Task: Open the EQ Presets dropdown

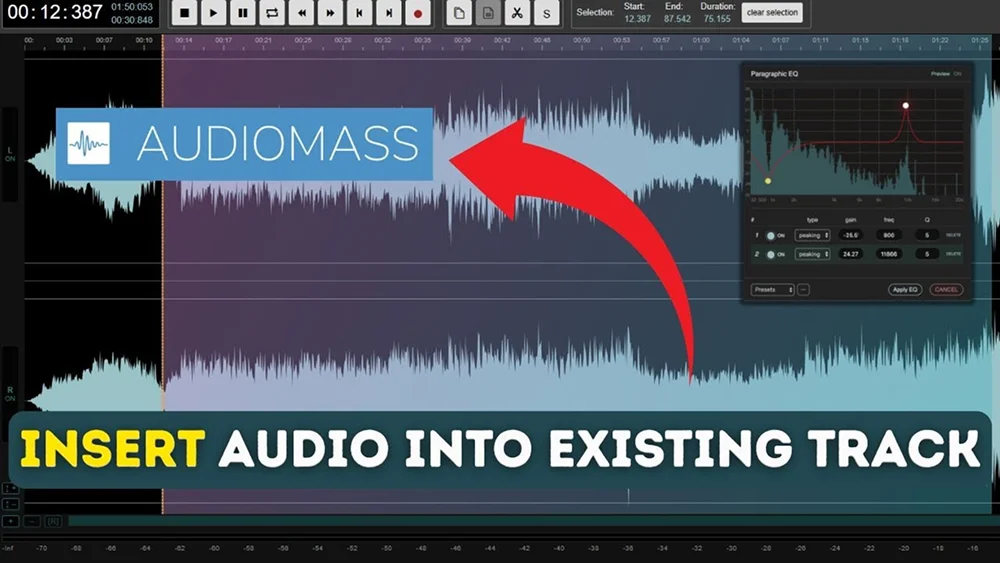Action: (772, 289)
